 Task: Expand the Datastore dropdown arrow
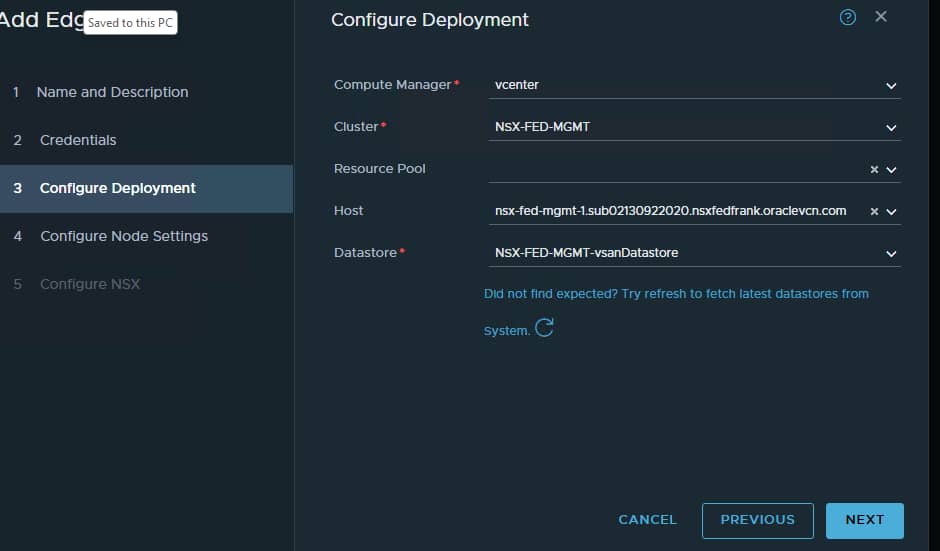coord(891,254)
